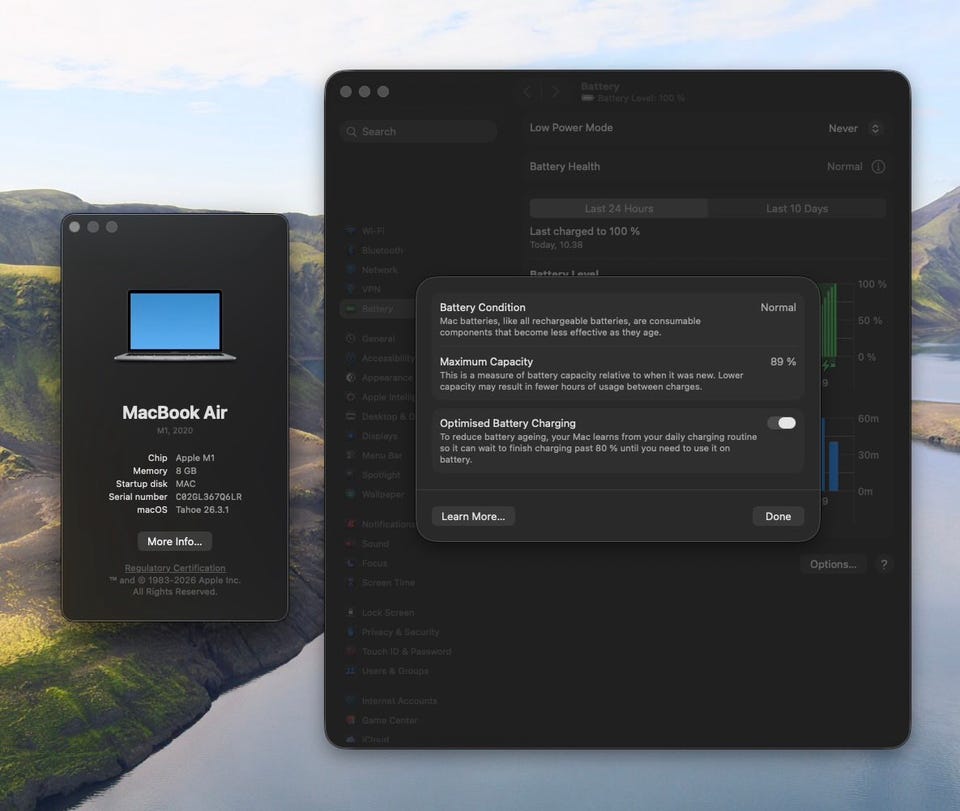This screenshot has height=811, width=960.
Task: Open Privacy & Security in the sidebar
Action: 392,632
